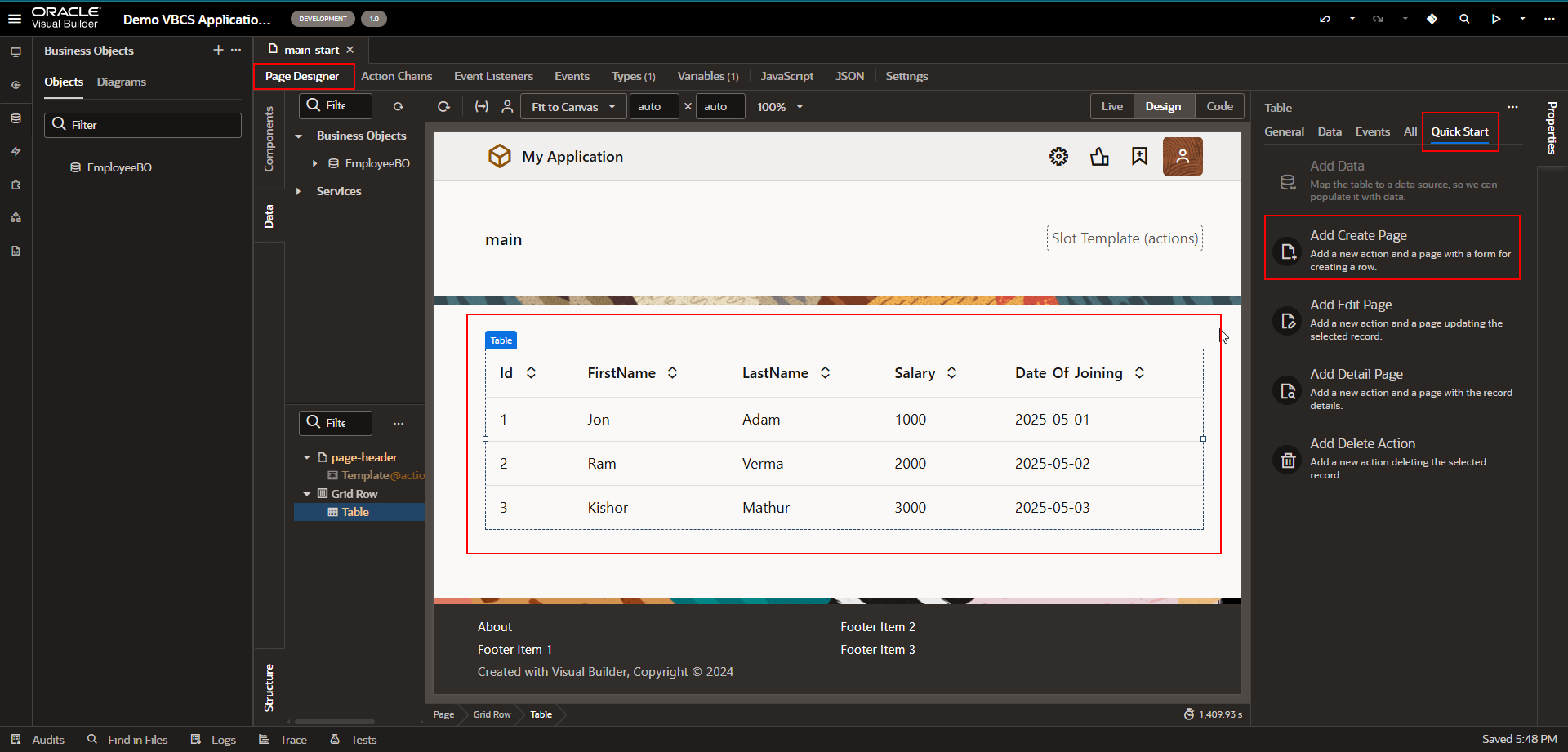Expand the EmployeeBO node in Data panel
Viewport: 1568px width, 752px height.
click(315, 163)
